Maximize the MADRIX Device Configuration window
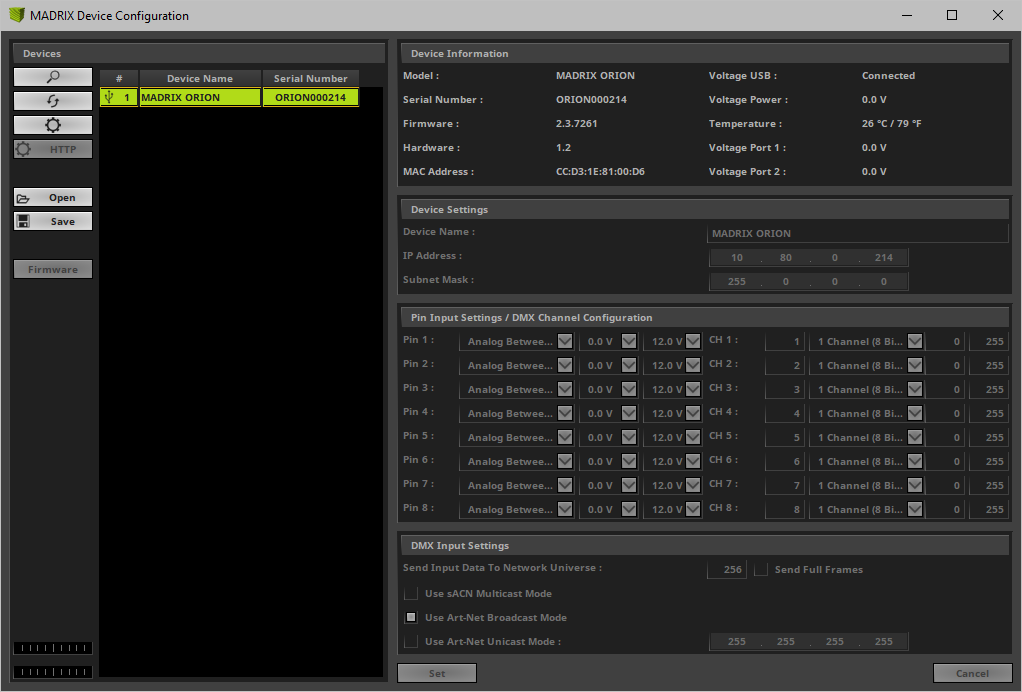This screenshot has height=692, width=1022. tap(952, 15)
